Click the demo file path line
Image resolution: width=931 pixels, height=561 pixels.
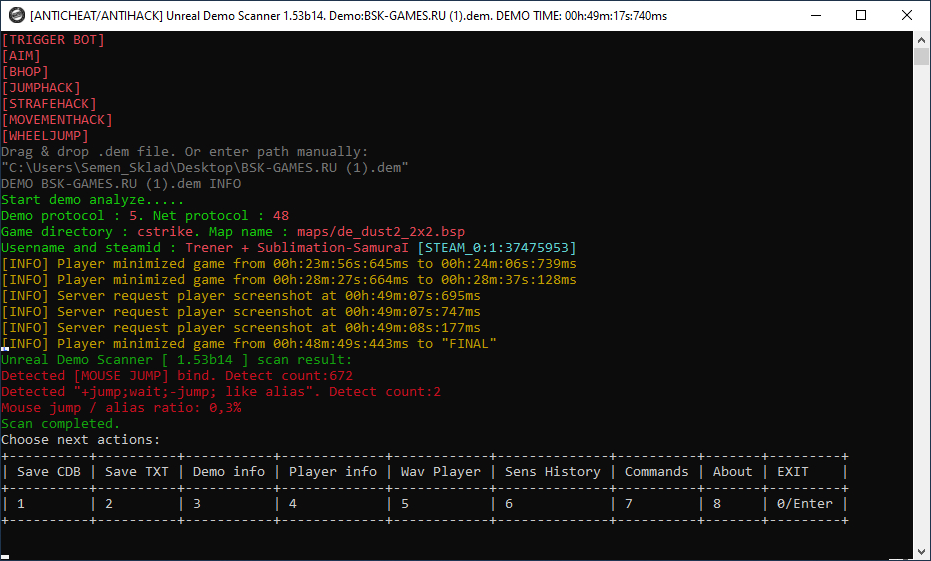(205, 167)
